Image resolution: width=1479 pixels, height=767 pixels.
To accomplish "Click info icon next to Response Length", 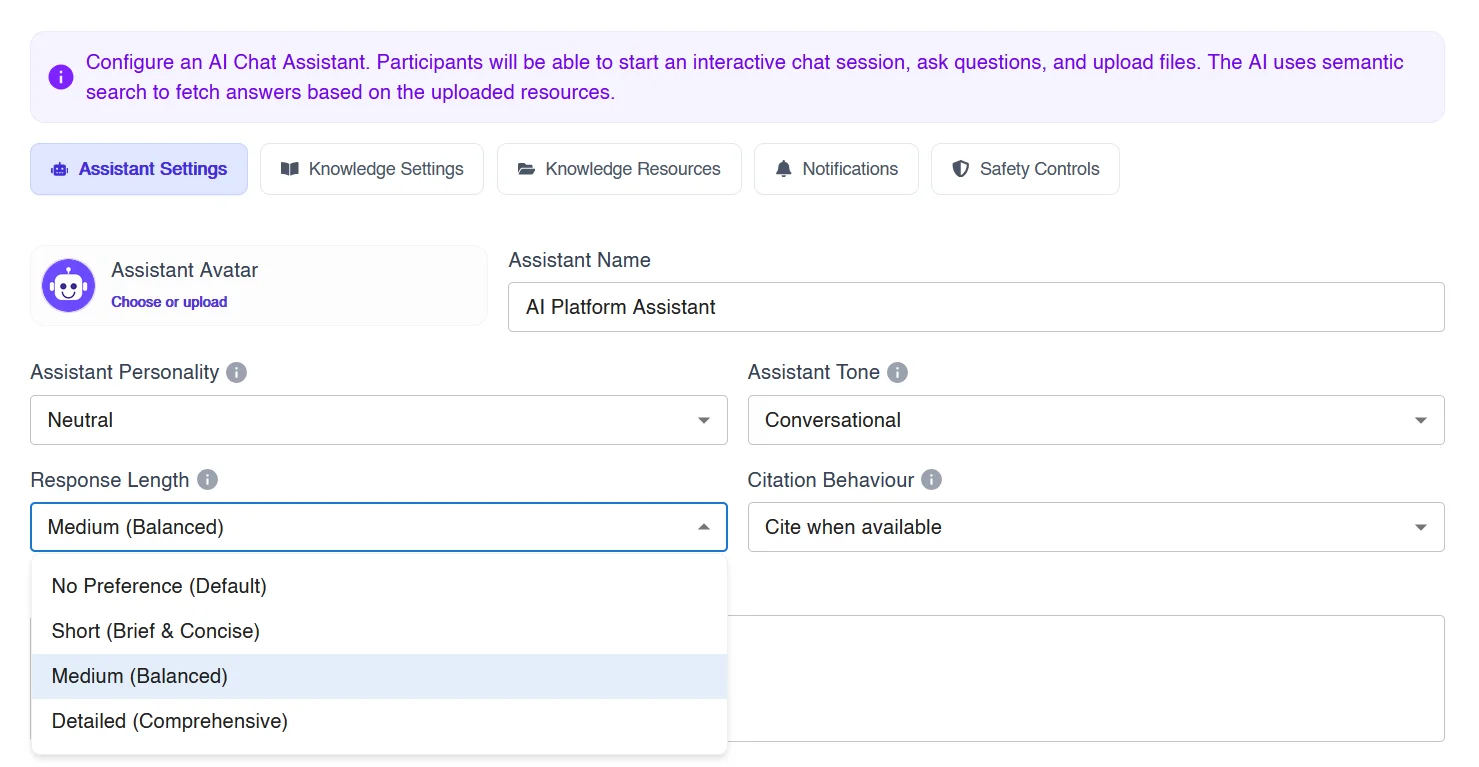I will 207,480.
